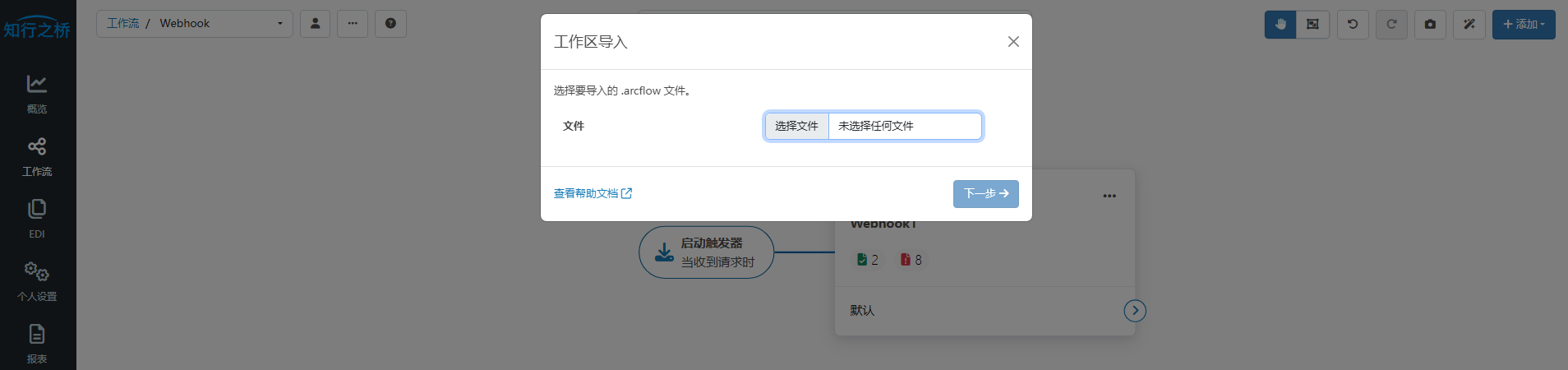This screenshot has width=1568, height=370.
Task: Click the camera snapshot button
Action: (1430, 25)
